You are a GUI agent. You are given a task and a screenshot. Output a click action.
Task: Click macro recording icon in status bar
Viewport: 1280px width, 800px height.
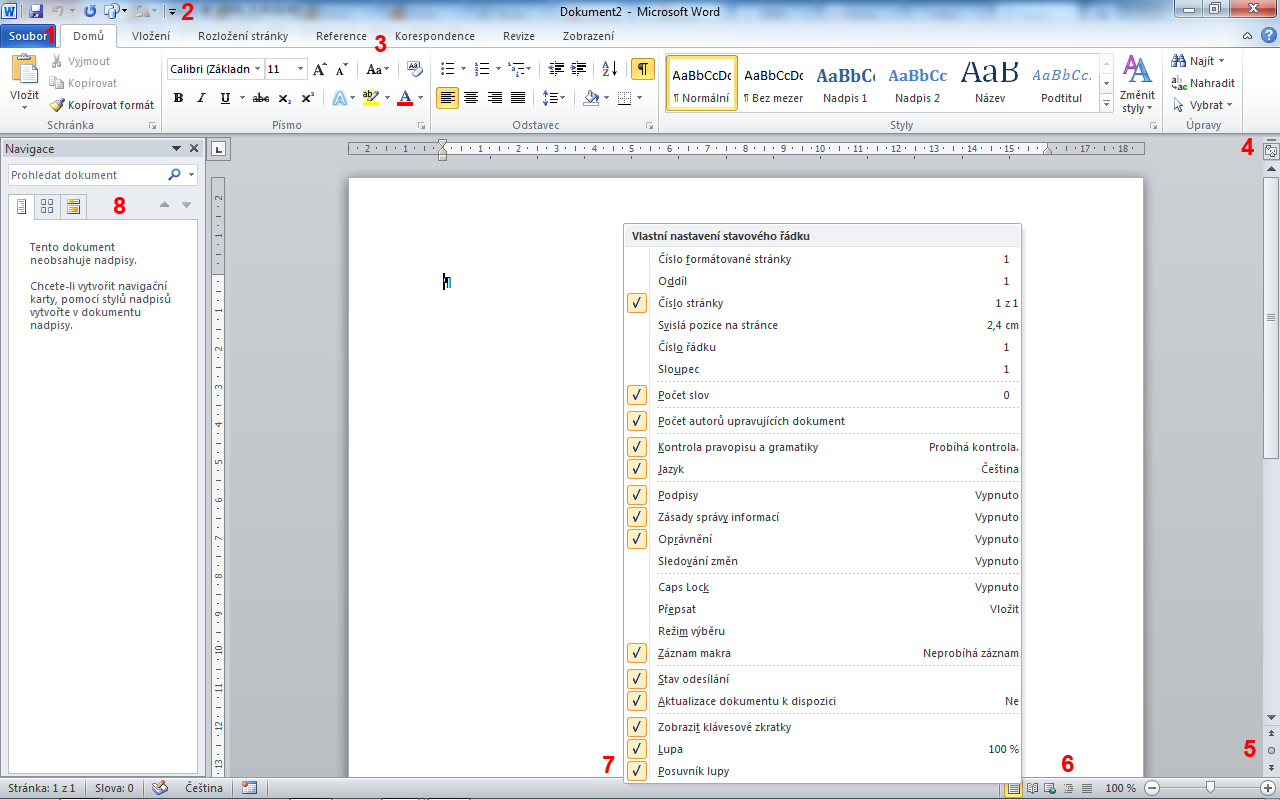249,788
